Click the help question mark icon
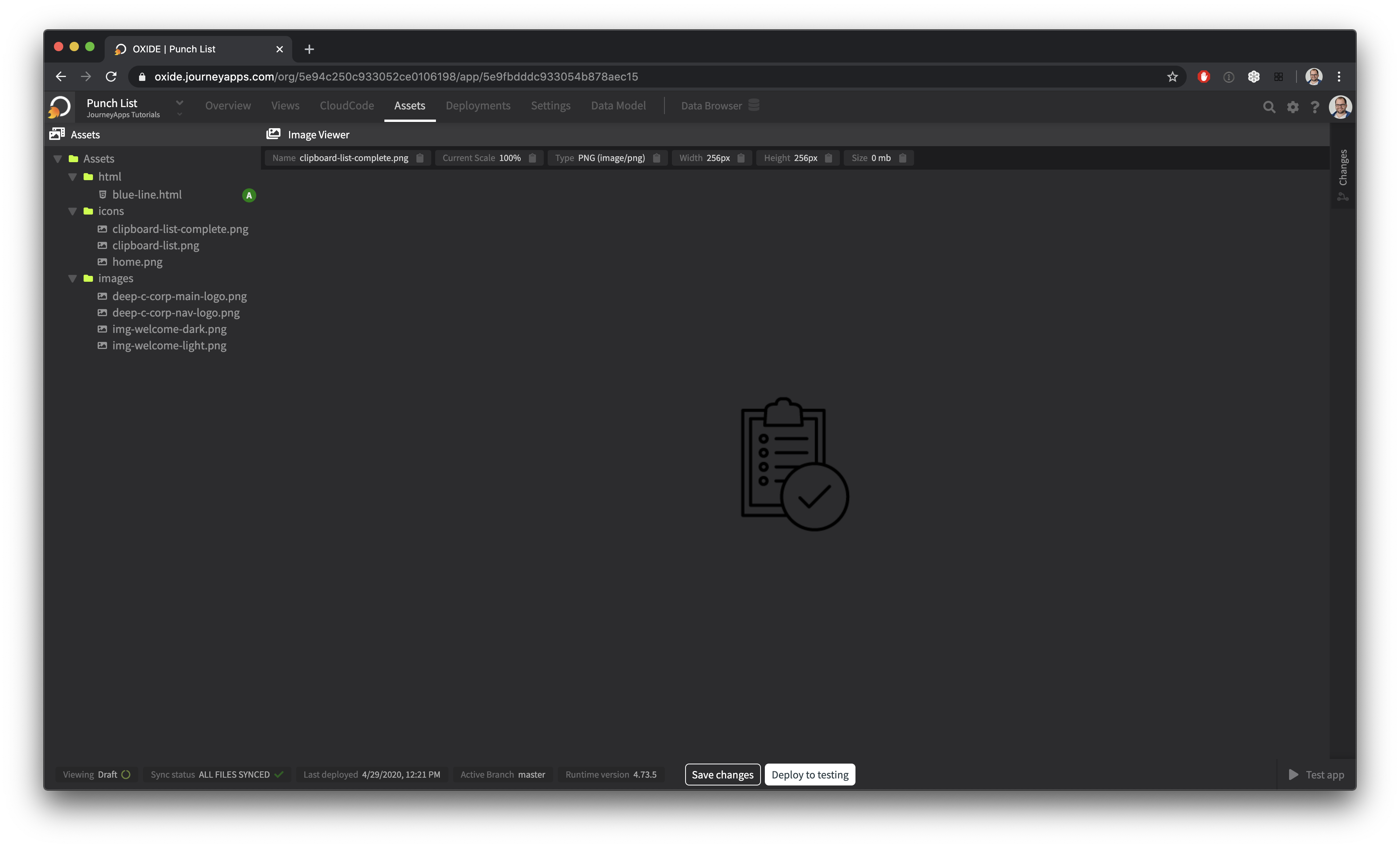 [x=1315, y=107]
